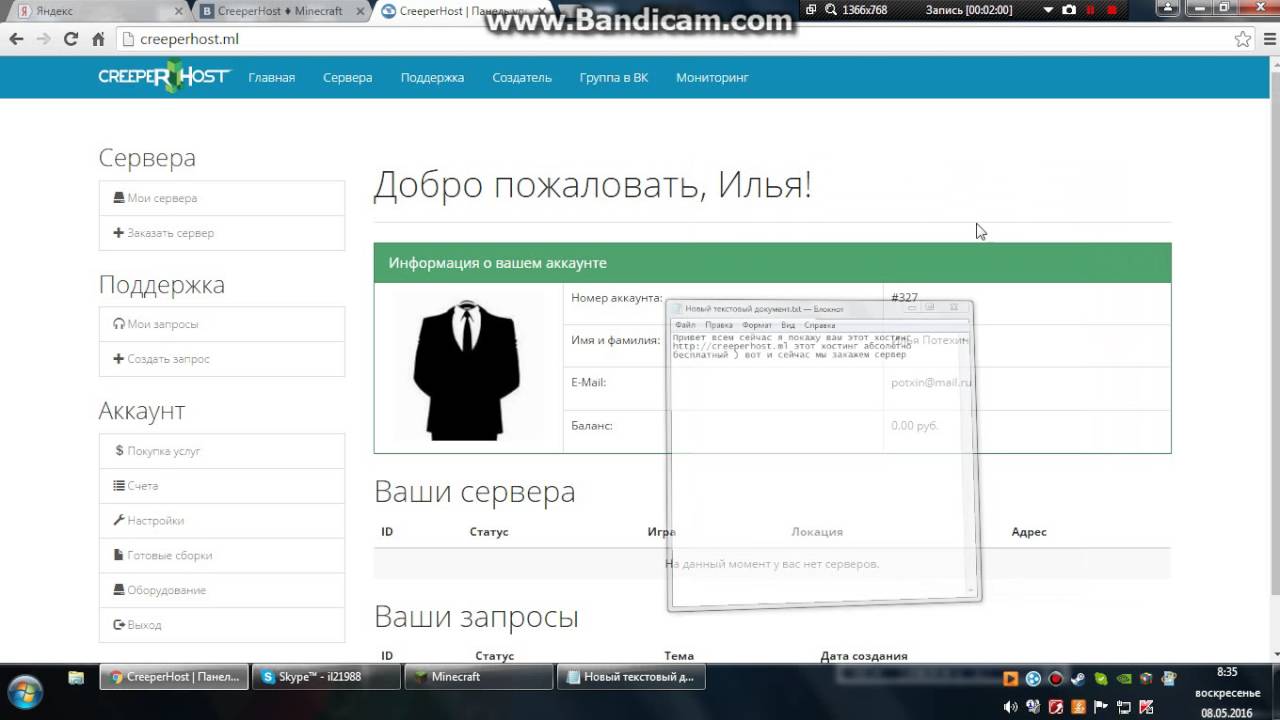The width and height of the screenshot is (1280, 720).
Task: Switch to Новый текстовый taskbar button
Action: point(631,677)
